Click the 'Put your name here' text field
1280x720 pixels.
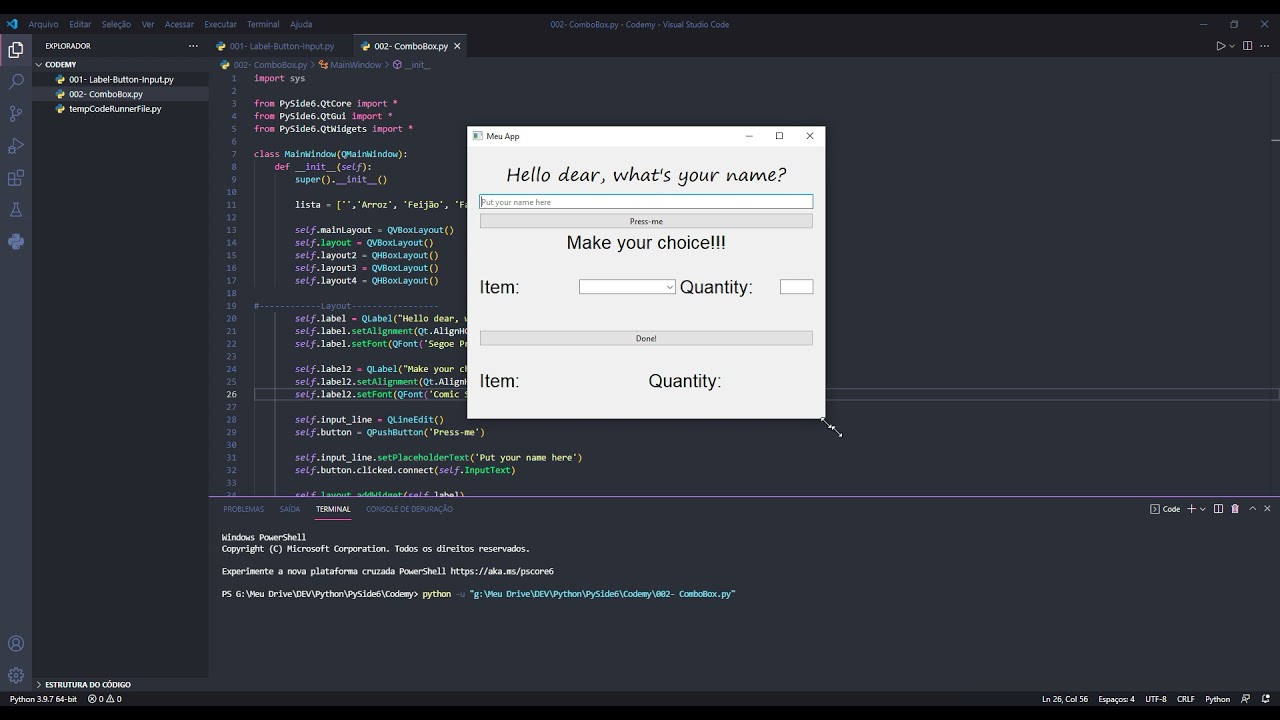pos(646,202)
